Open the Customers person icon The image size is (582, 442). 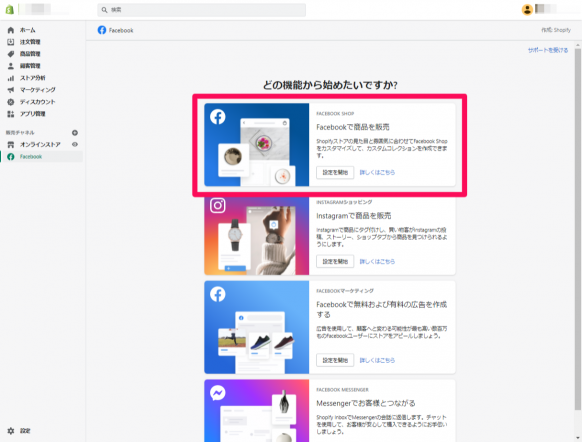click(x=11, y=66)
